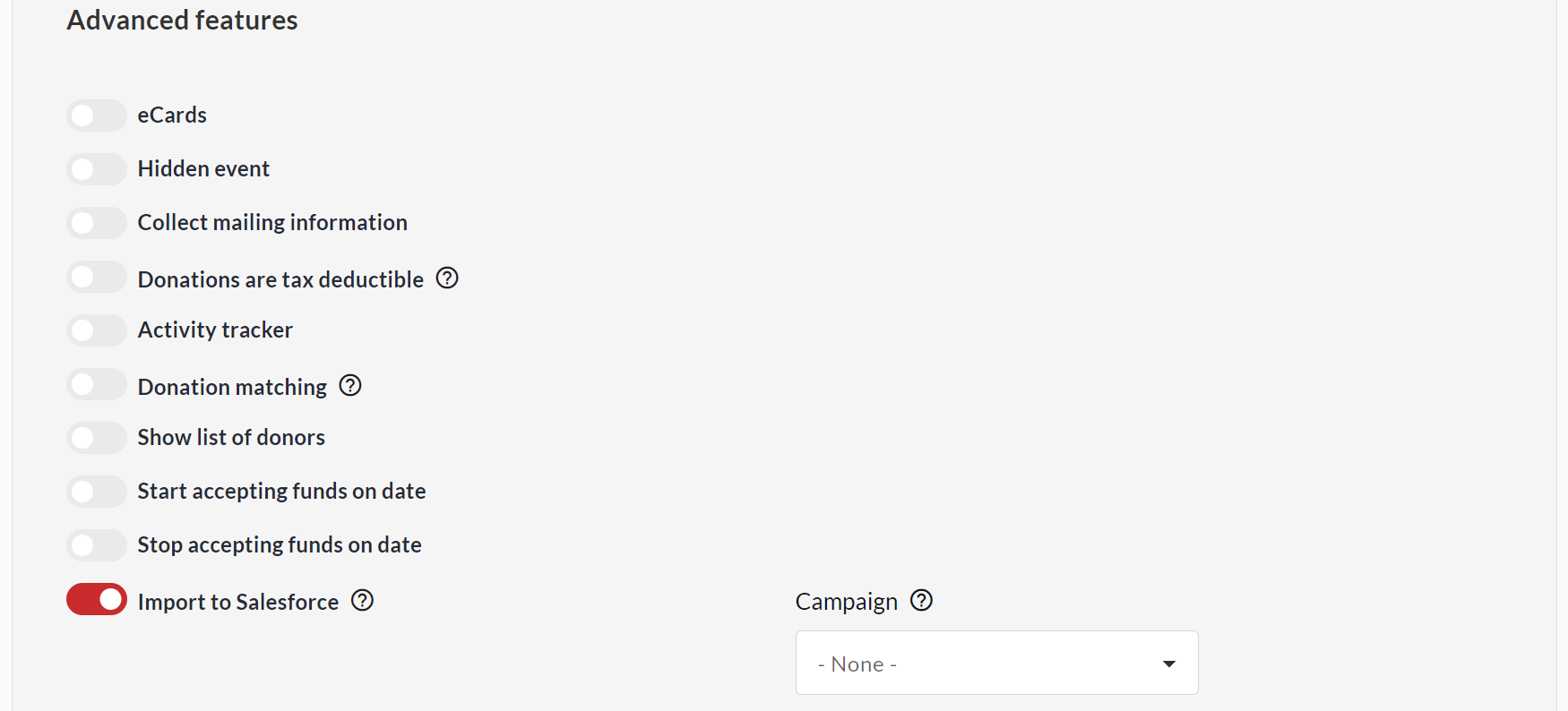
Task: Turn on the Hidden event switch
Action: [97, 169]
